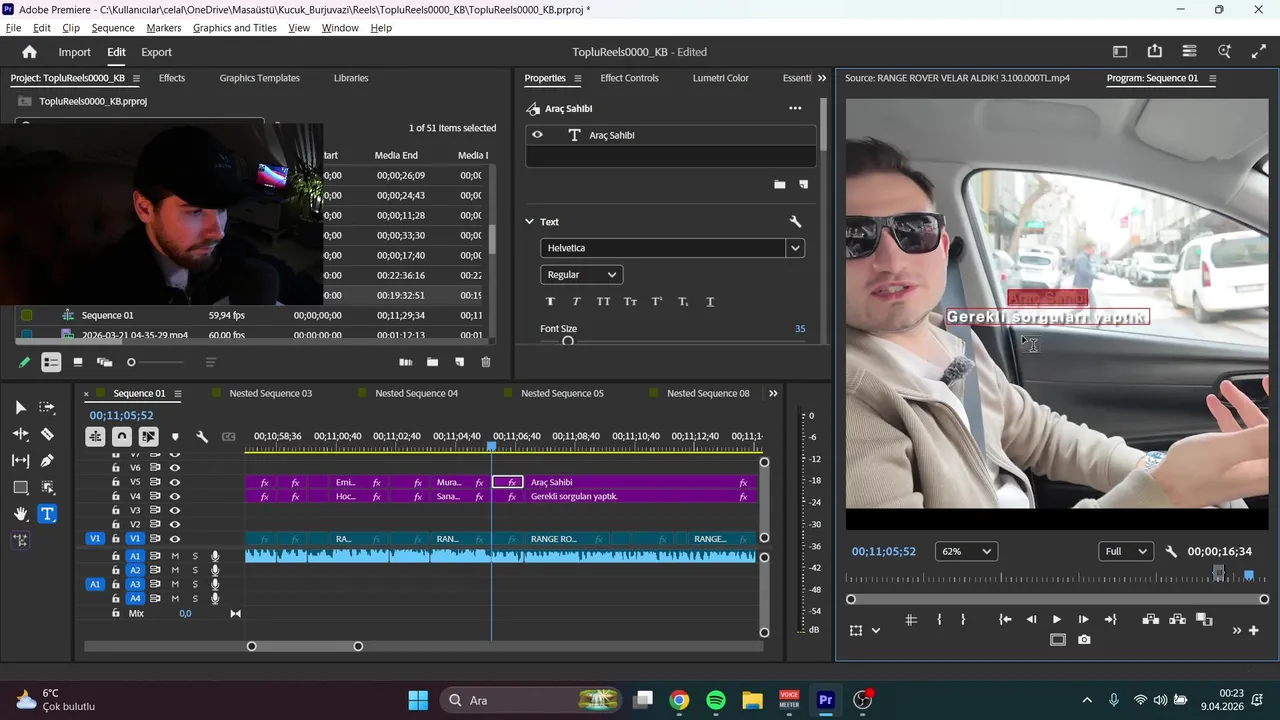Open Spotify from the Windows taskbar

[716, 700]
